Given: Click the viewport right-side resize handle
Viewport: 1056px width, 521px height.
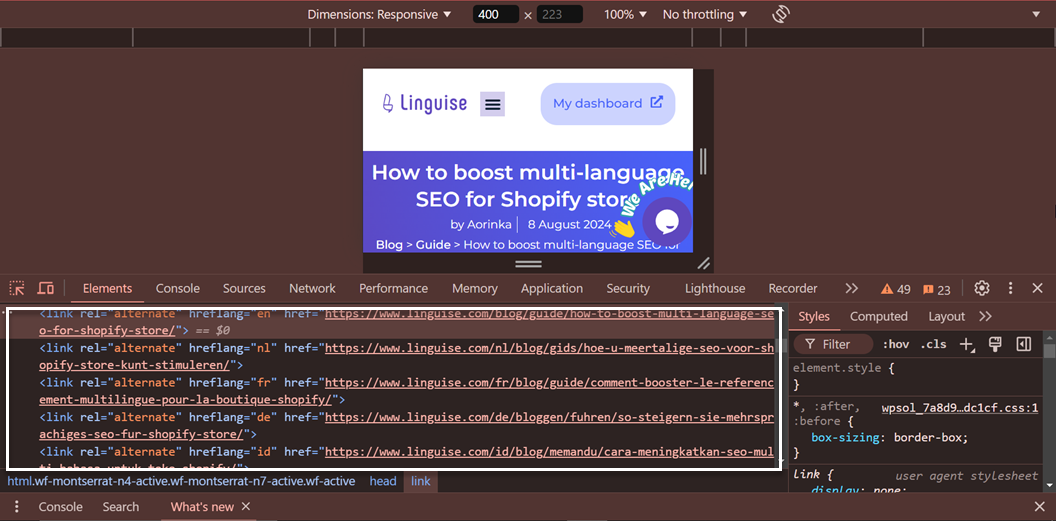Looking at the screenshot, I should click(703, 162).
